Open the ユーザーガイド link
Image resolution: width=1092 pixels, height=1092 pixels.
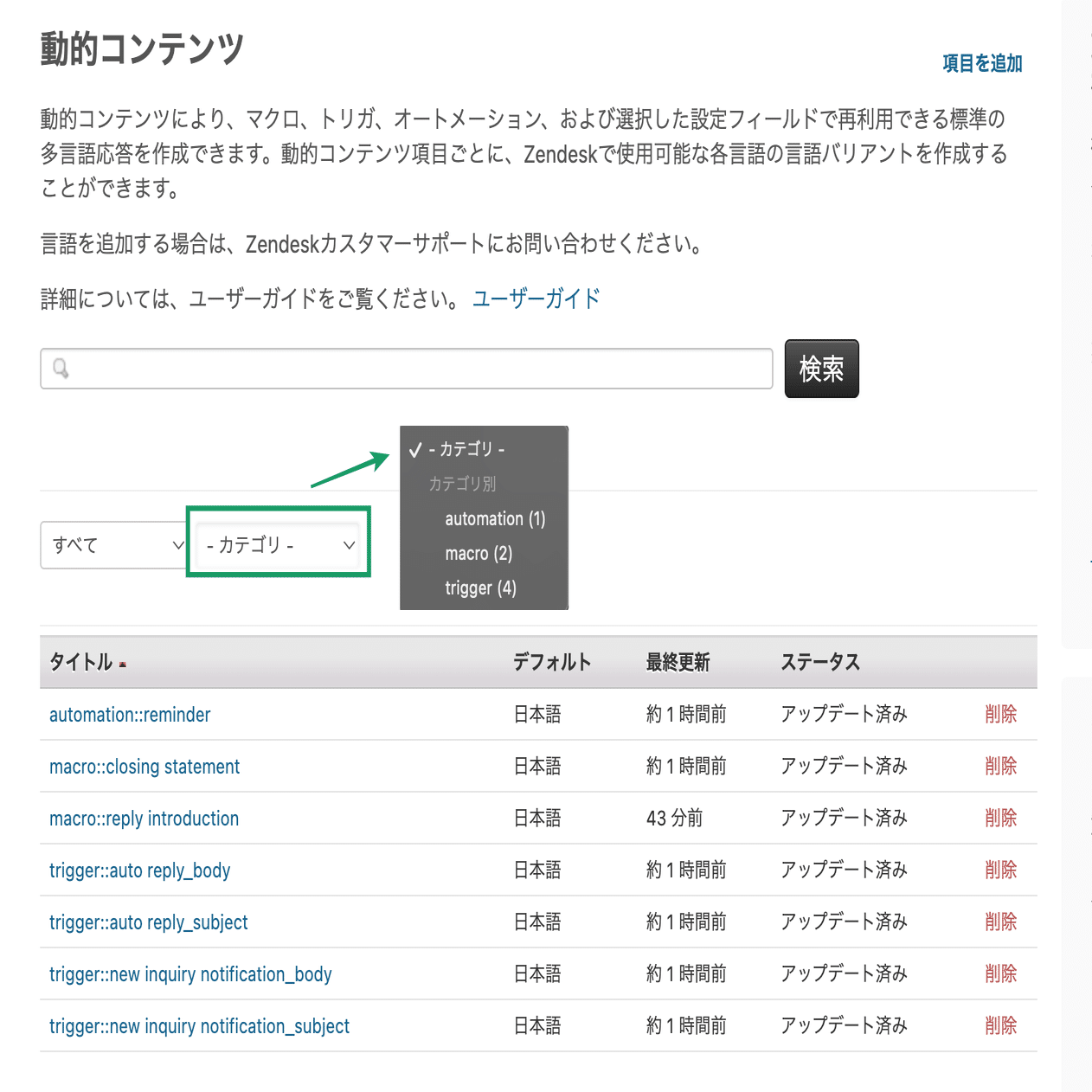click(x=535, y=297)
